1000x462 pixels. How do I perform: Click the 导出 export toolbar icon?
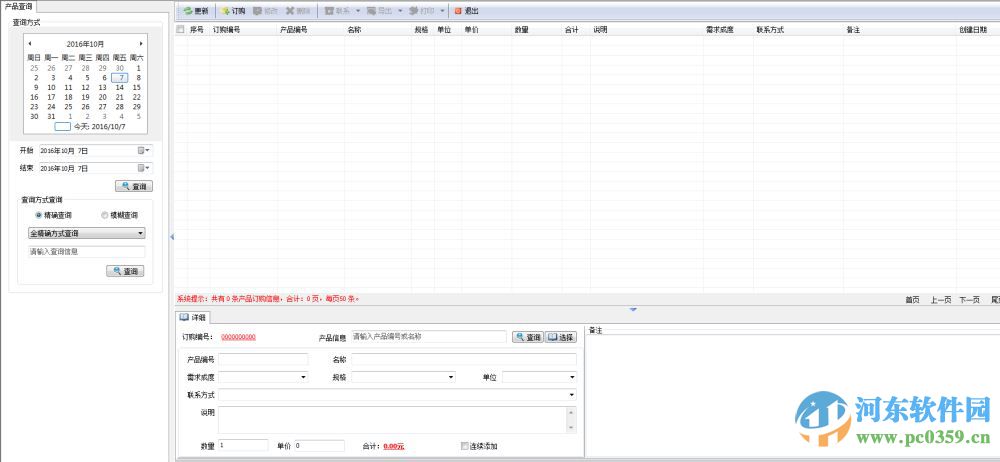point(371,11)
